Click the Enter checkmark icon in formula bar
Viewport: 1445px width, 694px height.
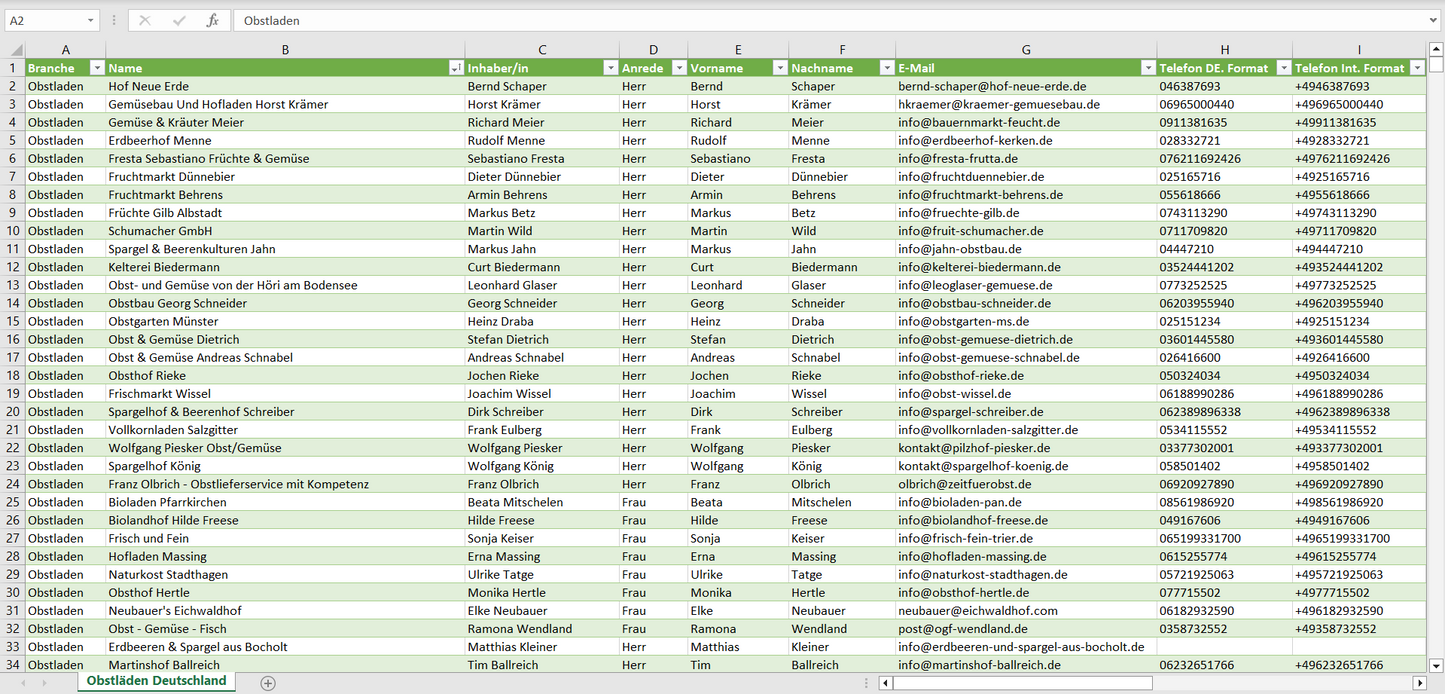point(179,20)
